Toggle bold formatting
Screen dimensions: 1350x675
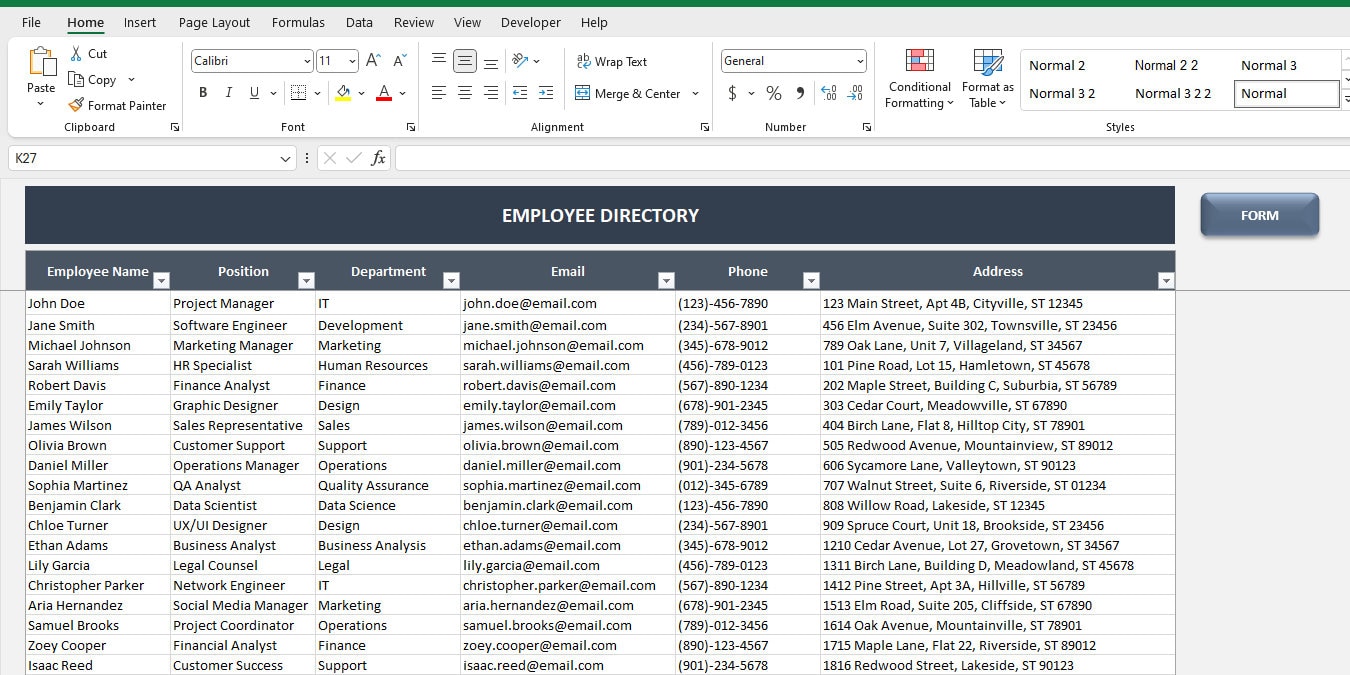pos(203,93)
